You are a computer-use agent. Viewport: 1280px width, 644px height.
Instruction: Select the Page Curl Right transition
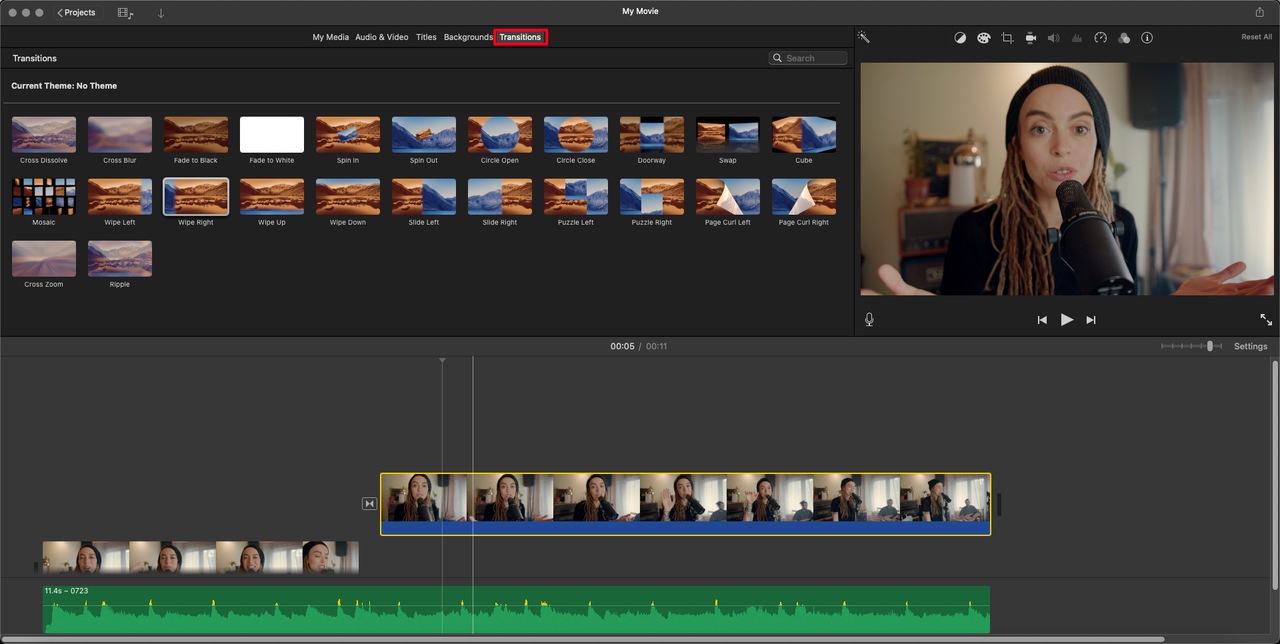[x=804, y=197]
